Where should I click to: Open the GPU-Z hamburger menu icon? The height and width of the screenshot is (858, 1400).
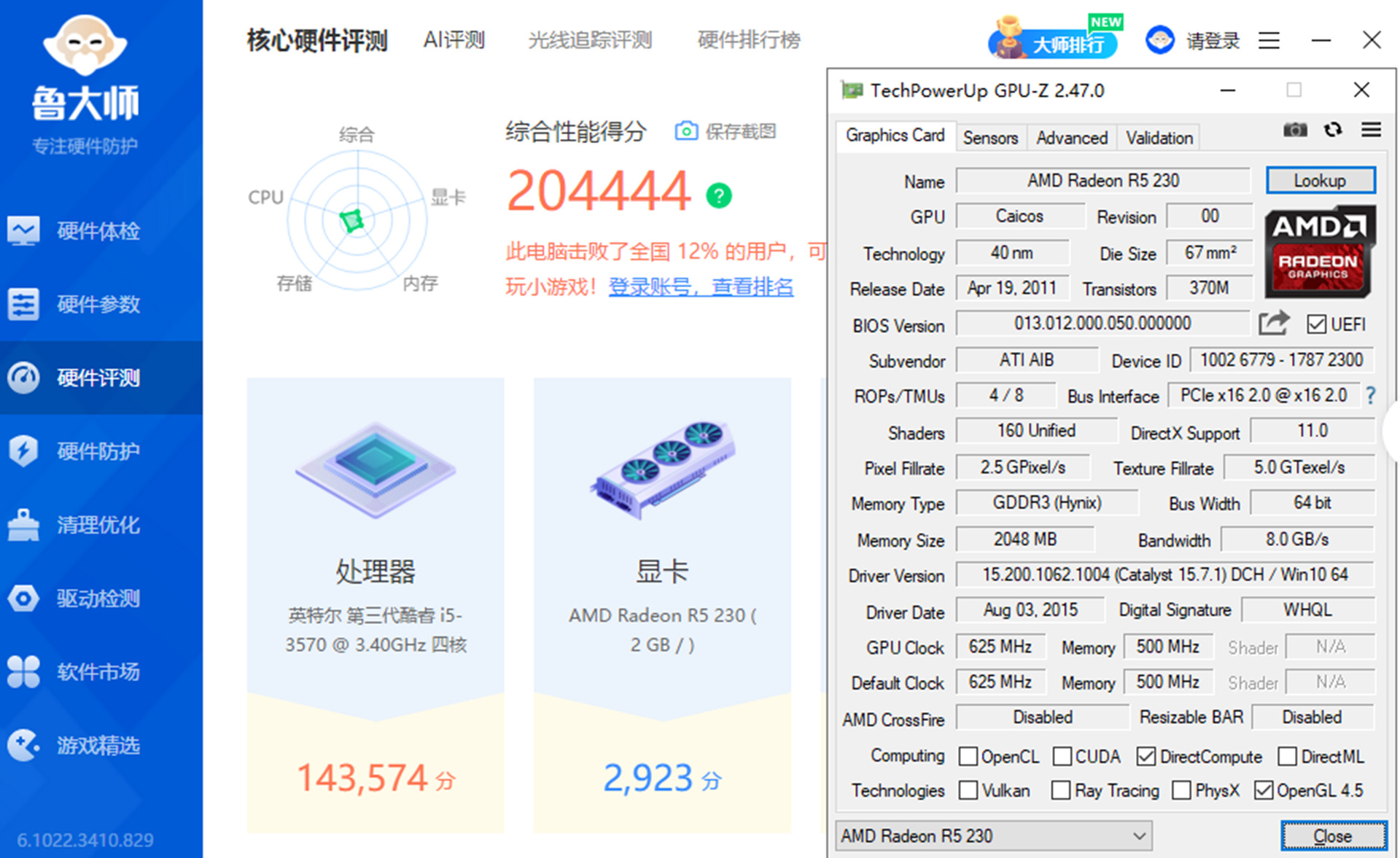tap(1371, 130)
